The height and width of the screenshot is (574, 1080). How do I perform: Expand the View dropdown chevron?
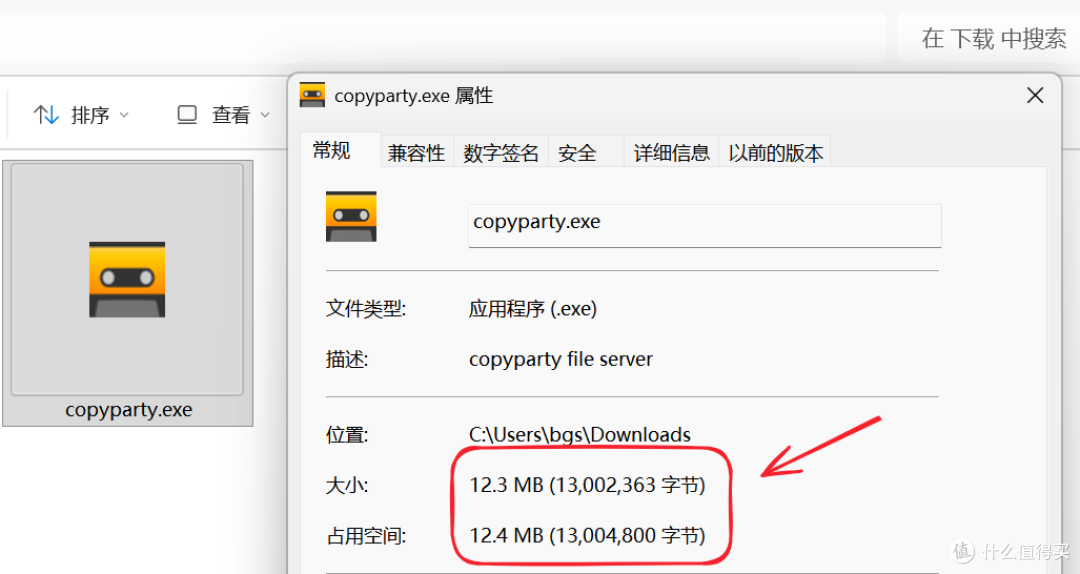tap(264, 115)
